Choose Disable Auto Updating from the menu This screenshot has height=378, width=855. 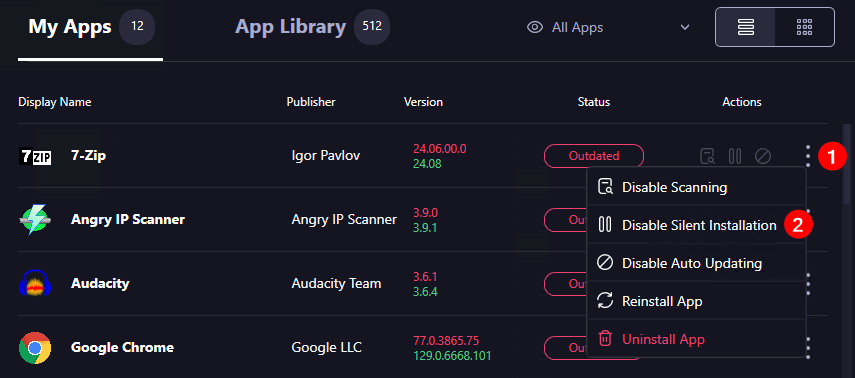(x=696, y=263)
